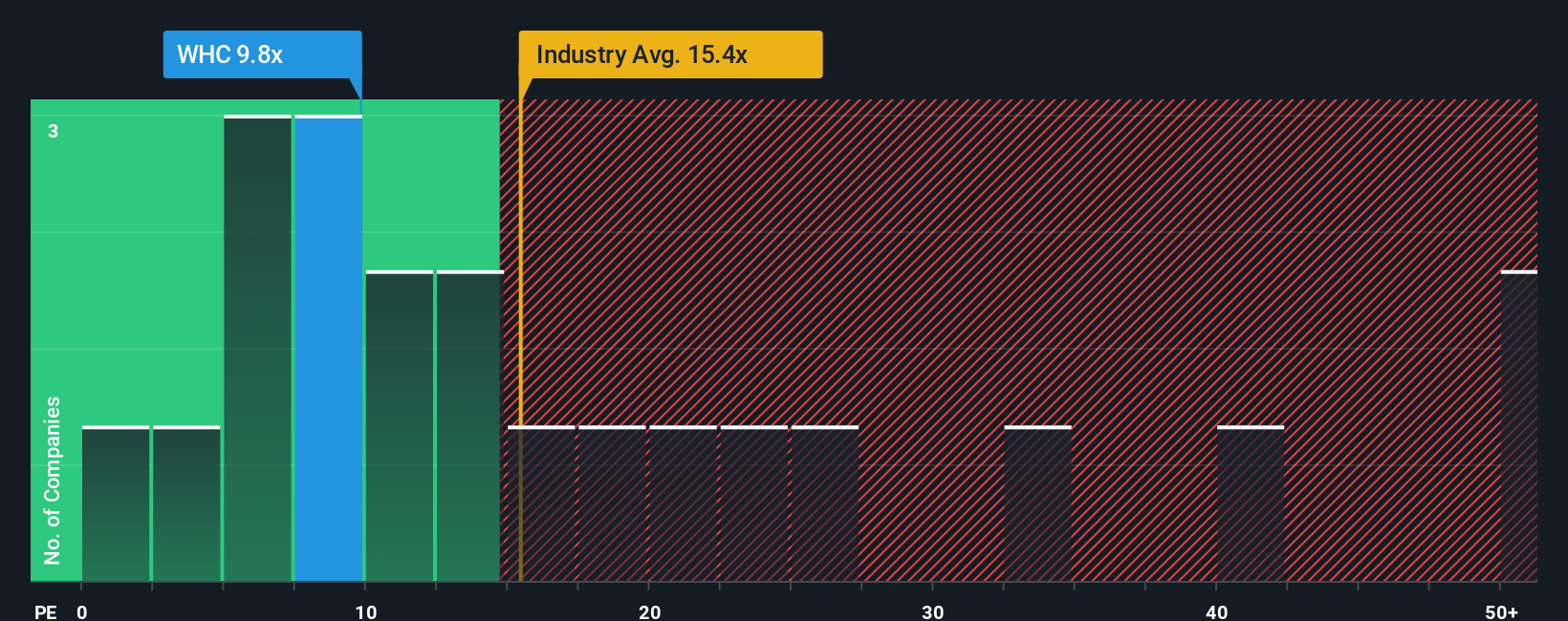Click the bar for PE 17.5 to 20
This screenshot has width=1568, height=621.
(x=612, y=503)
